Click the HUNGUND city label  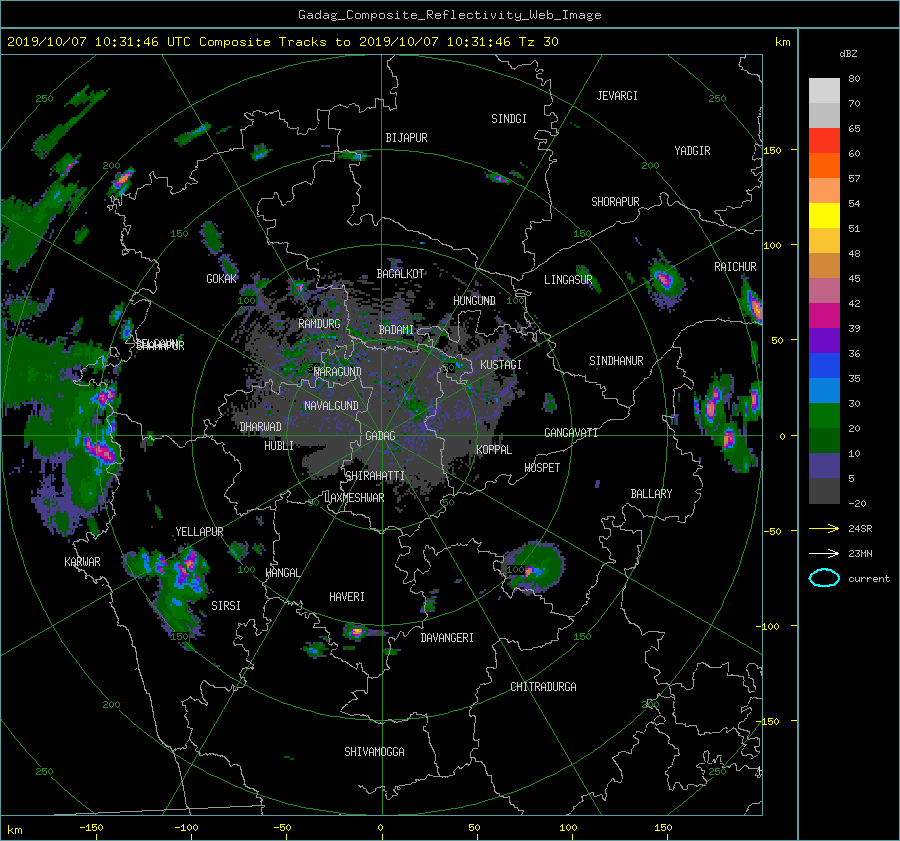[x=474, y=301]
